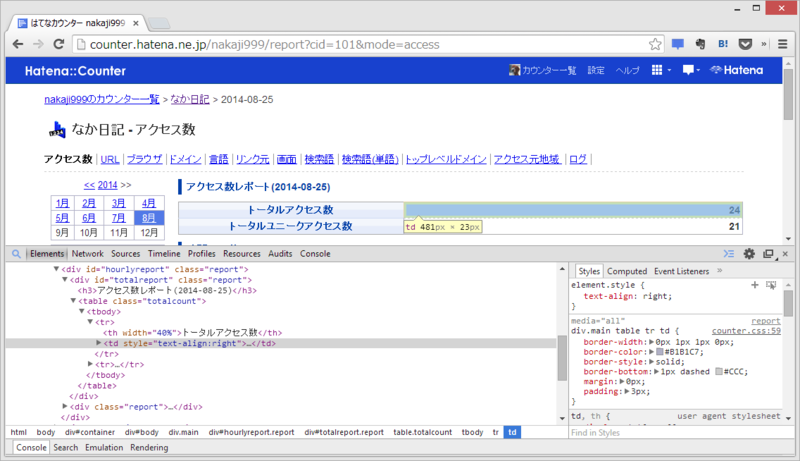
Task: Open the Hatena services grid icon
Action: (x=657, y=70)
